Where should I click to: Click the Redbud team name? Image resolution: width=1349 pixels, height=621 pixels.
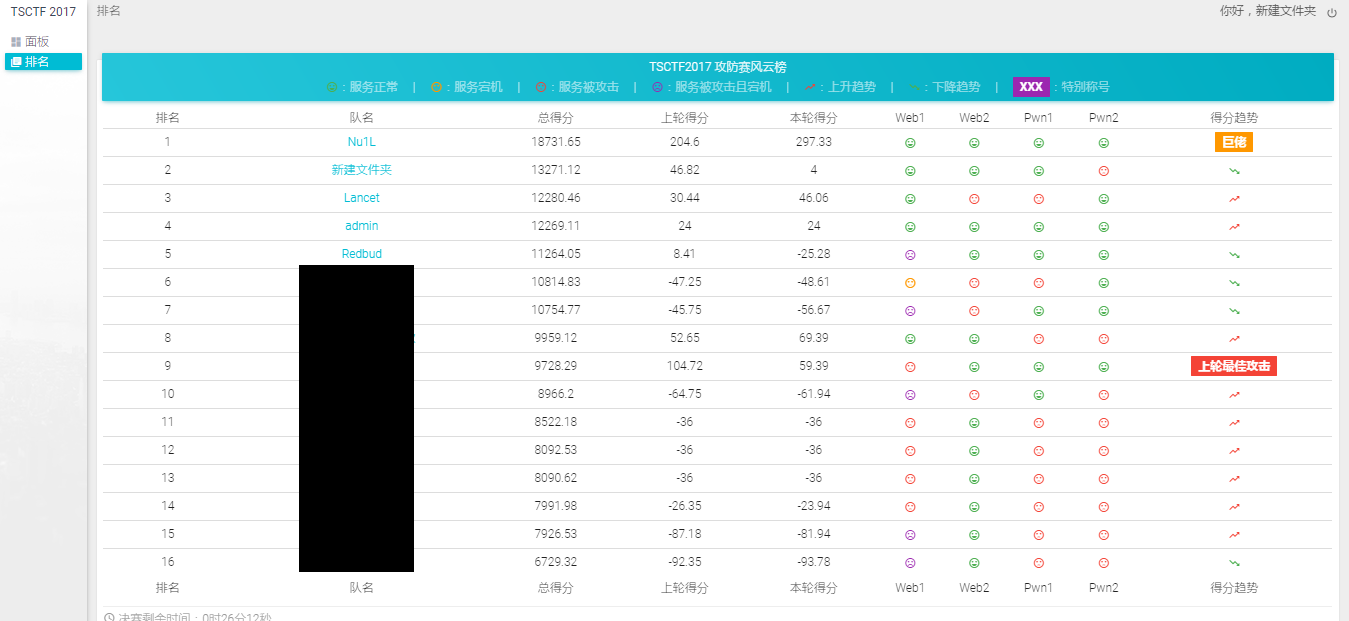[x=362, y=254]
